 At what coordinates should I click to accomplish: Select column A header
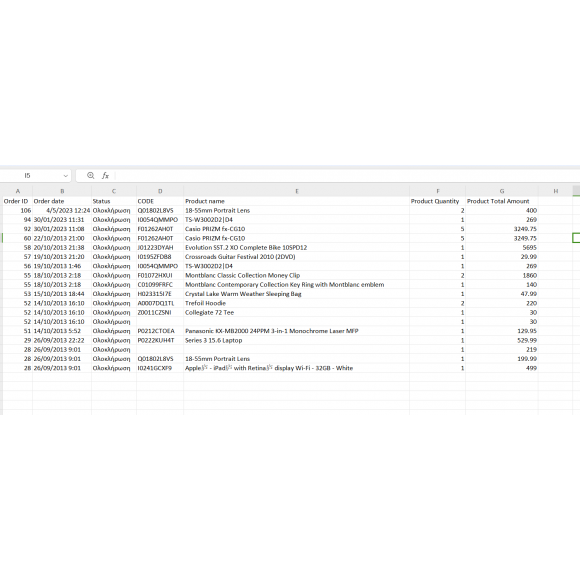point(17,191)
